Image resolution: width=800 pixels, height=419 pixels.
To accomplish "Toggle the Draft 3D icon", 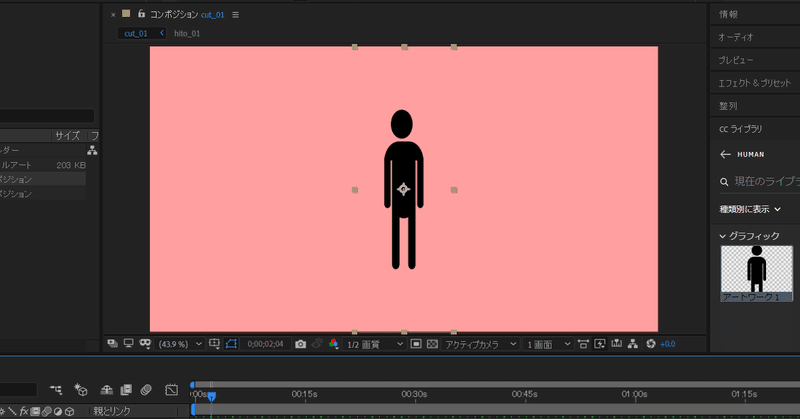I will tap(81, 390).
